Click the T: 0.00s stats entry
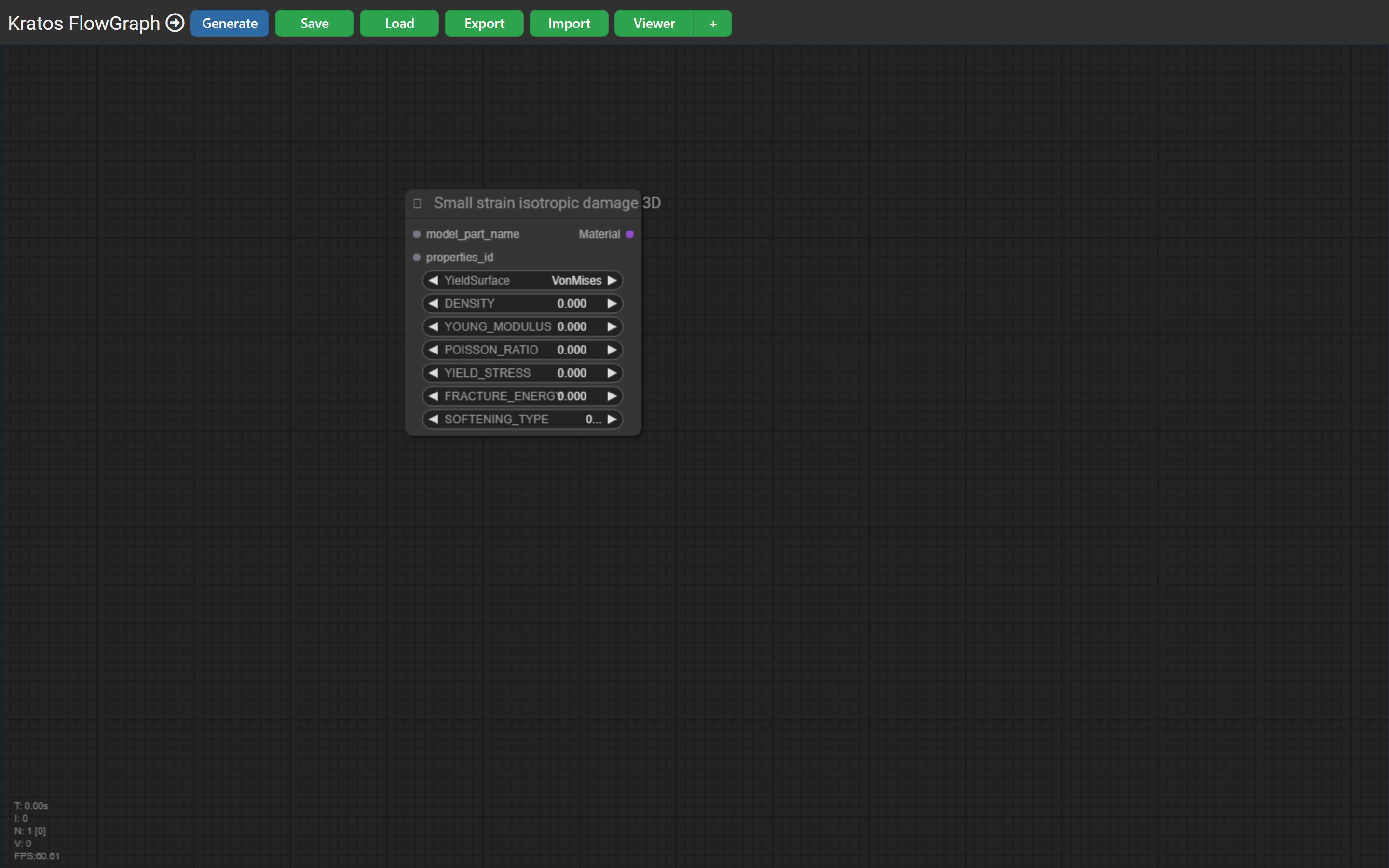The image size is (1389, 868). click(31, 805)
